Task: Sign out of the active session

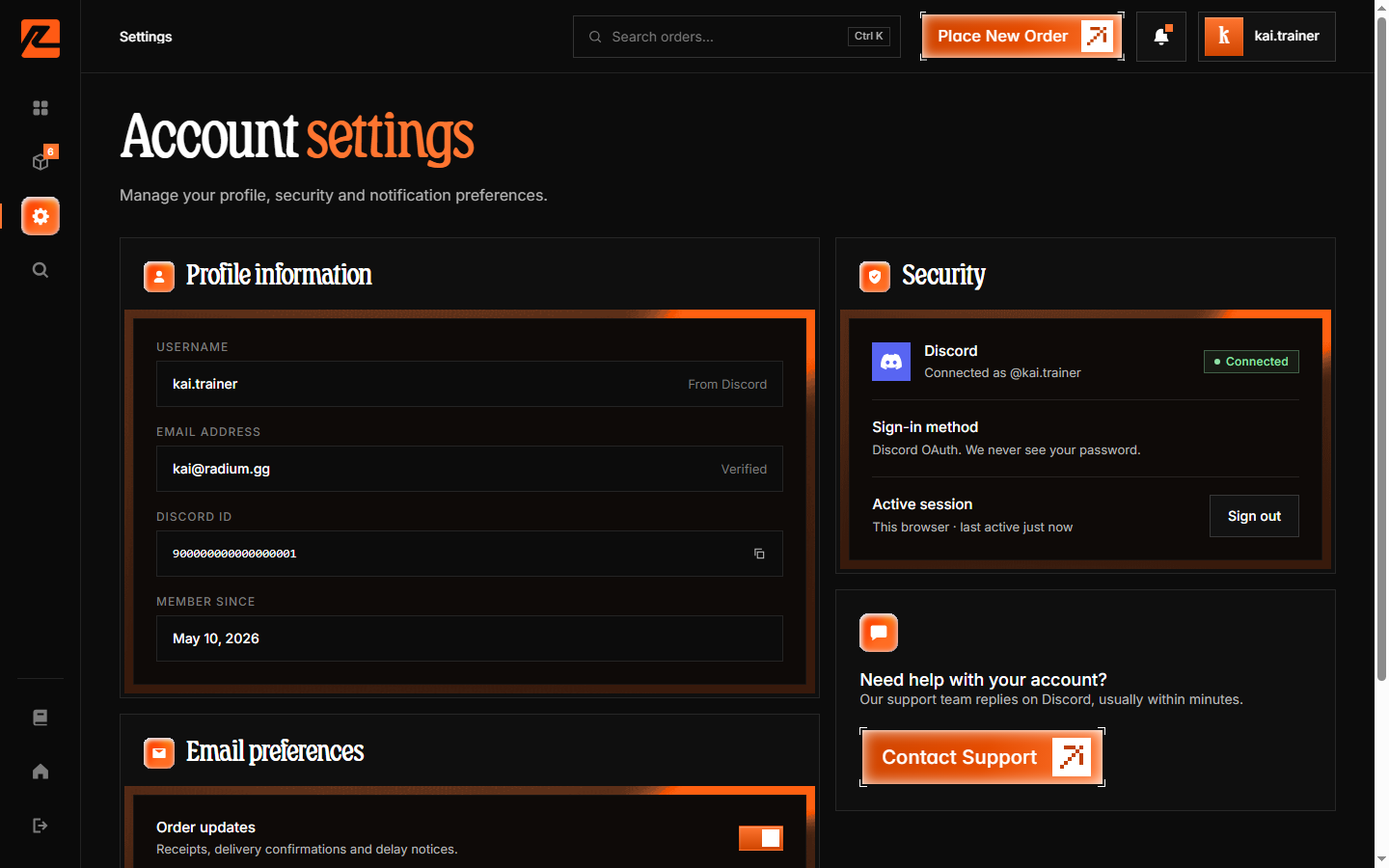Action: click(x=1254, y=516)
